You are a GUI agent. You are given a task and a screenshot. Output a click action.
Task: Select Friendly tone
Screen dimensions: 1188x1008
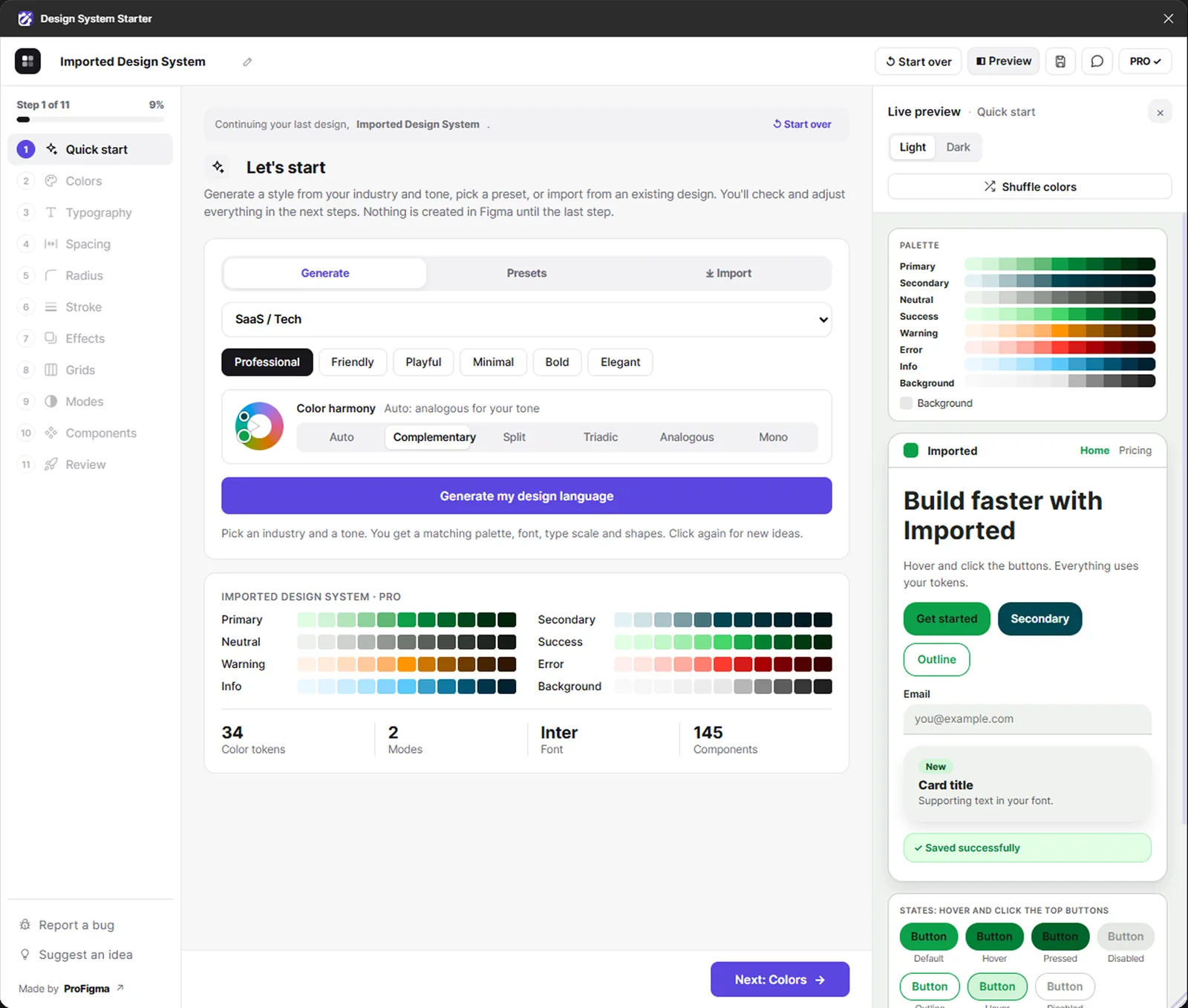353,362
